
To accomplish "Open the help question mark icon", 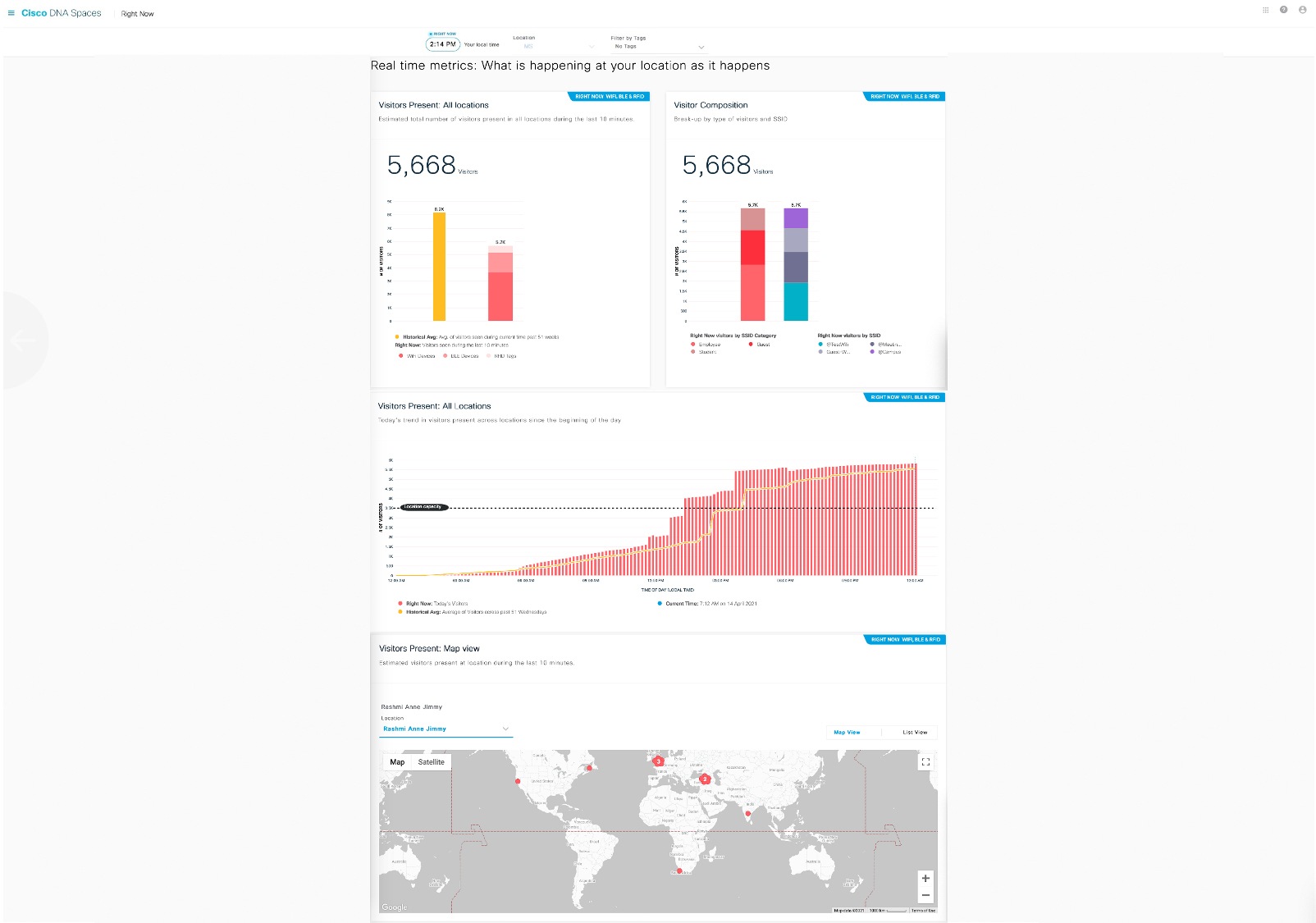I will click(x=1283, y=10).
